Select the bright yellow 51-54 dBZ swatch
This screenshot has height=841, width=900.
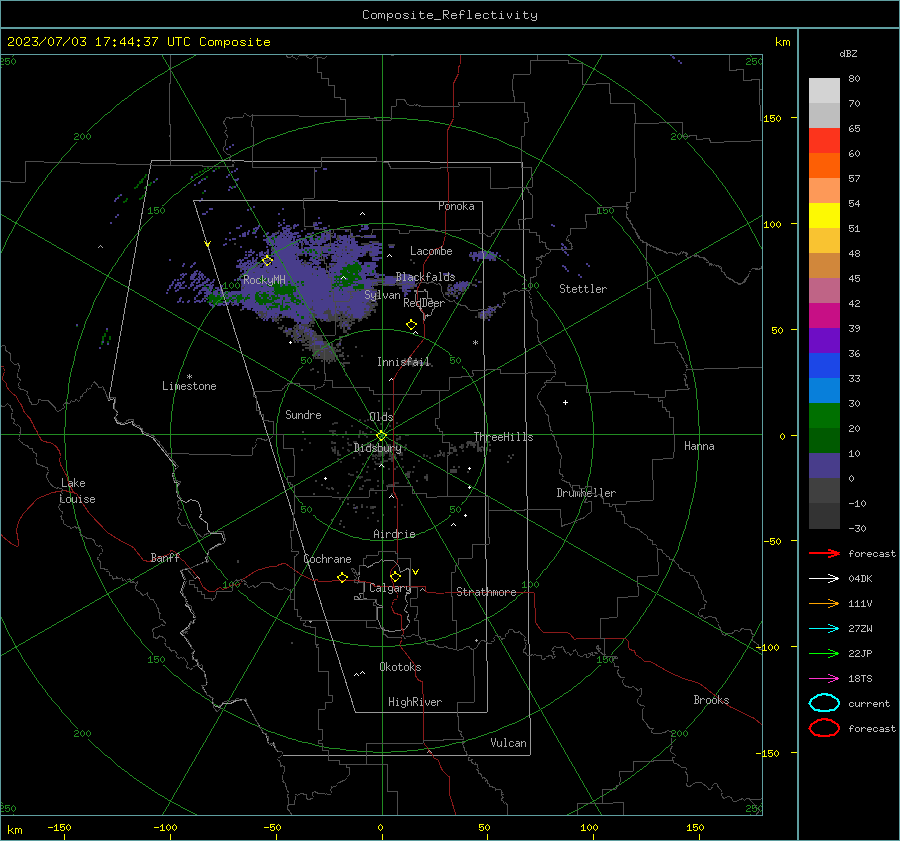pyautogui.click(x=824, y=216)
